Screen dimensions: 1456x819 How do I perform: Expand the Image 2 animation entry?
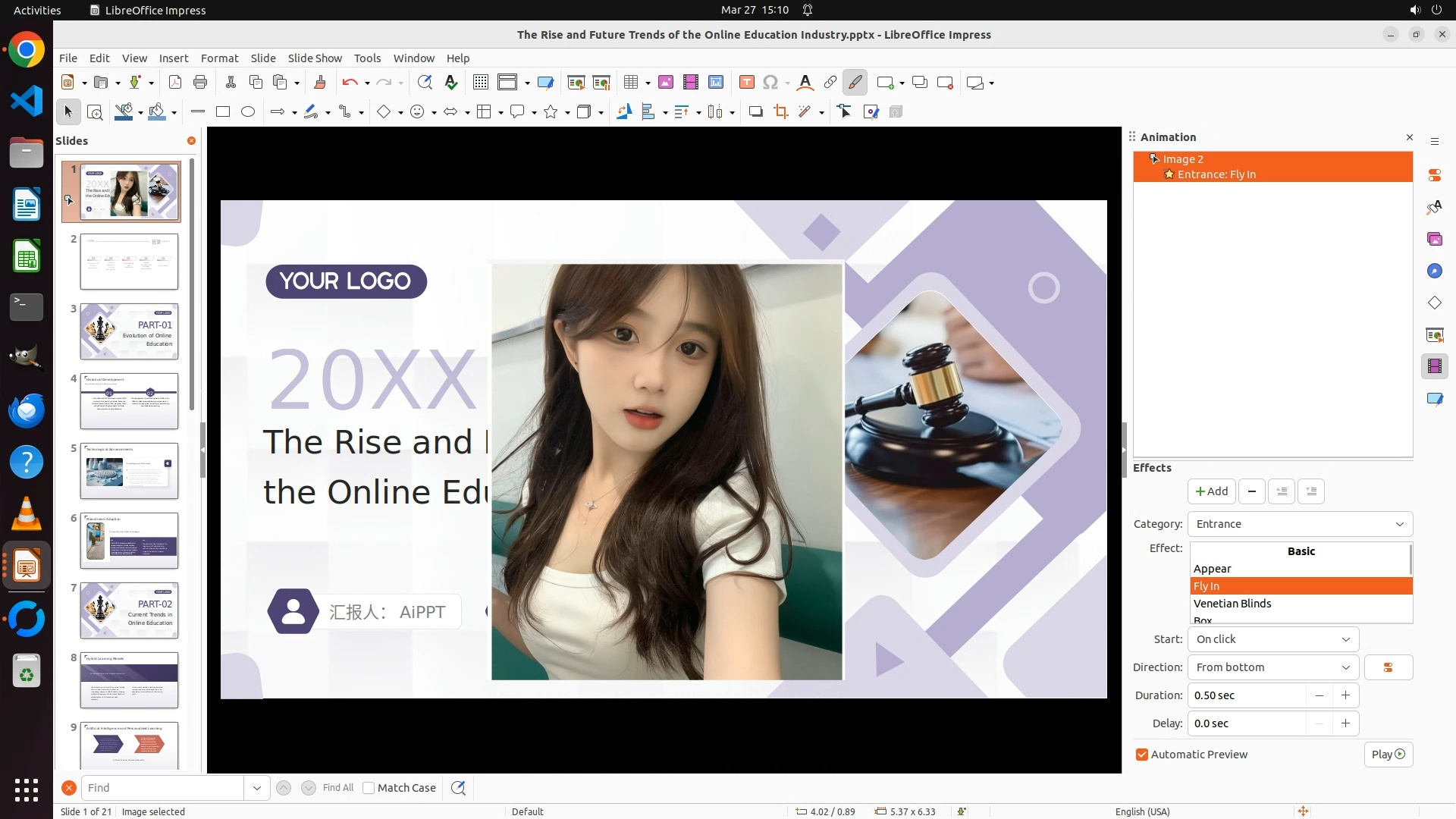[1153, 159]
